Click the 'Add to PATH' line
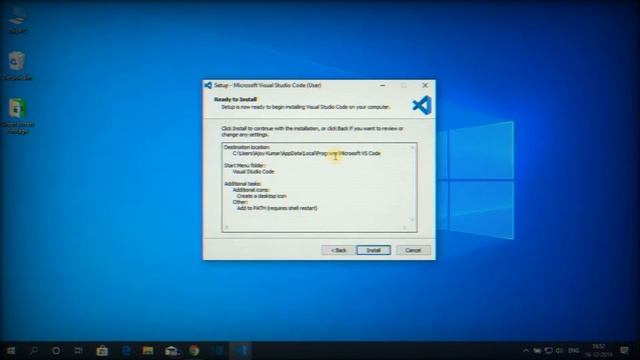640x360 pixels. coord(277,208)
